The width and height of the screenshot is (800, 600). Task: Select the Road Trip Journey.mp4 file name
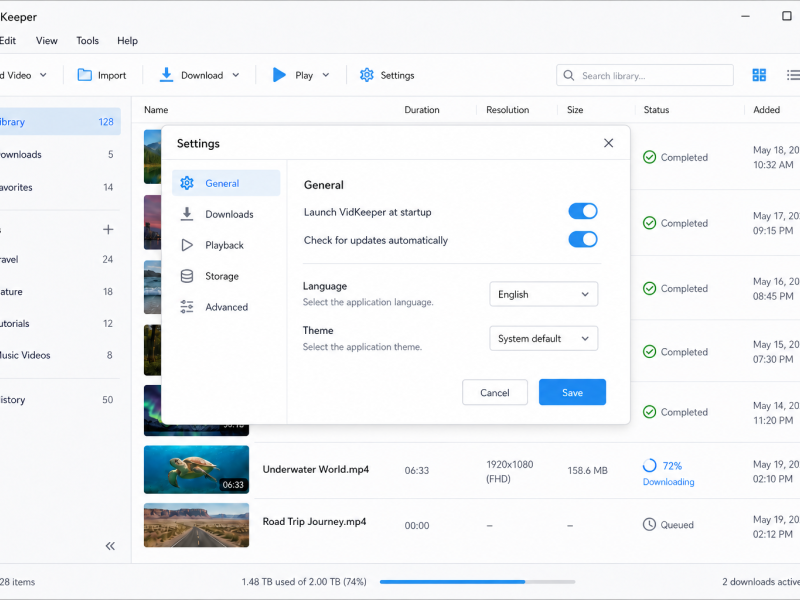tap(314, 521)
